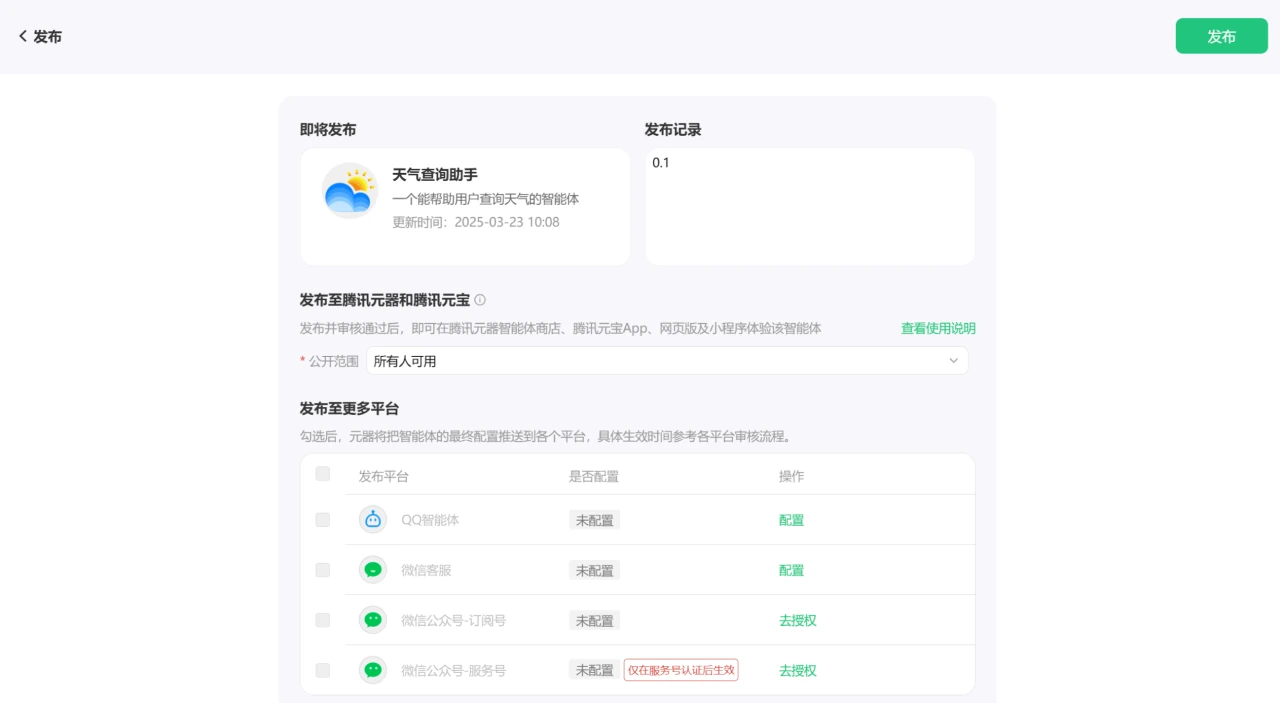Click 配置 for QQ智能体

pos(791,520)
